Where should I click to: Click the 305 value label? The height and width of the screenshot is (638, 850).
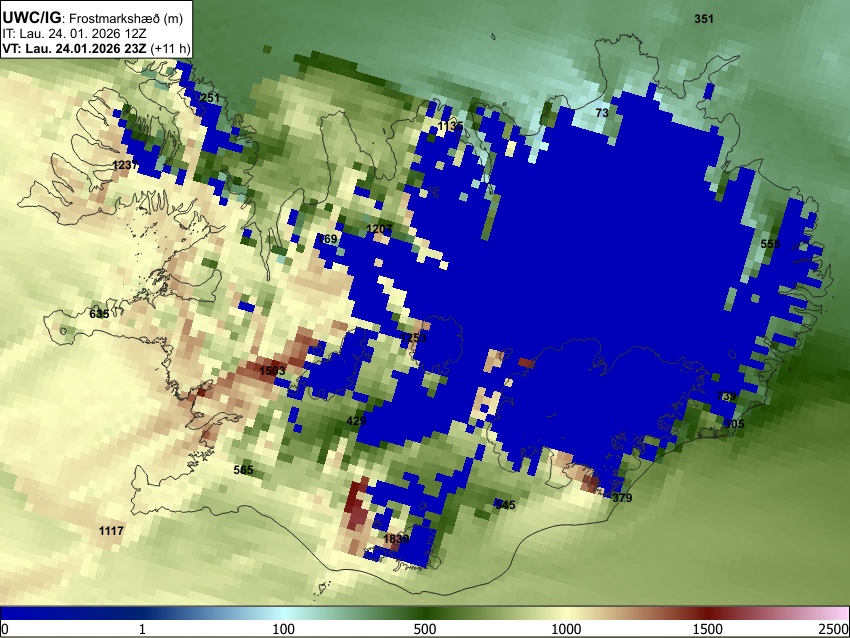coord(734,424)
